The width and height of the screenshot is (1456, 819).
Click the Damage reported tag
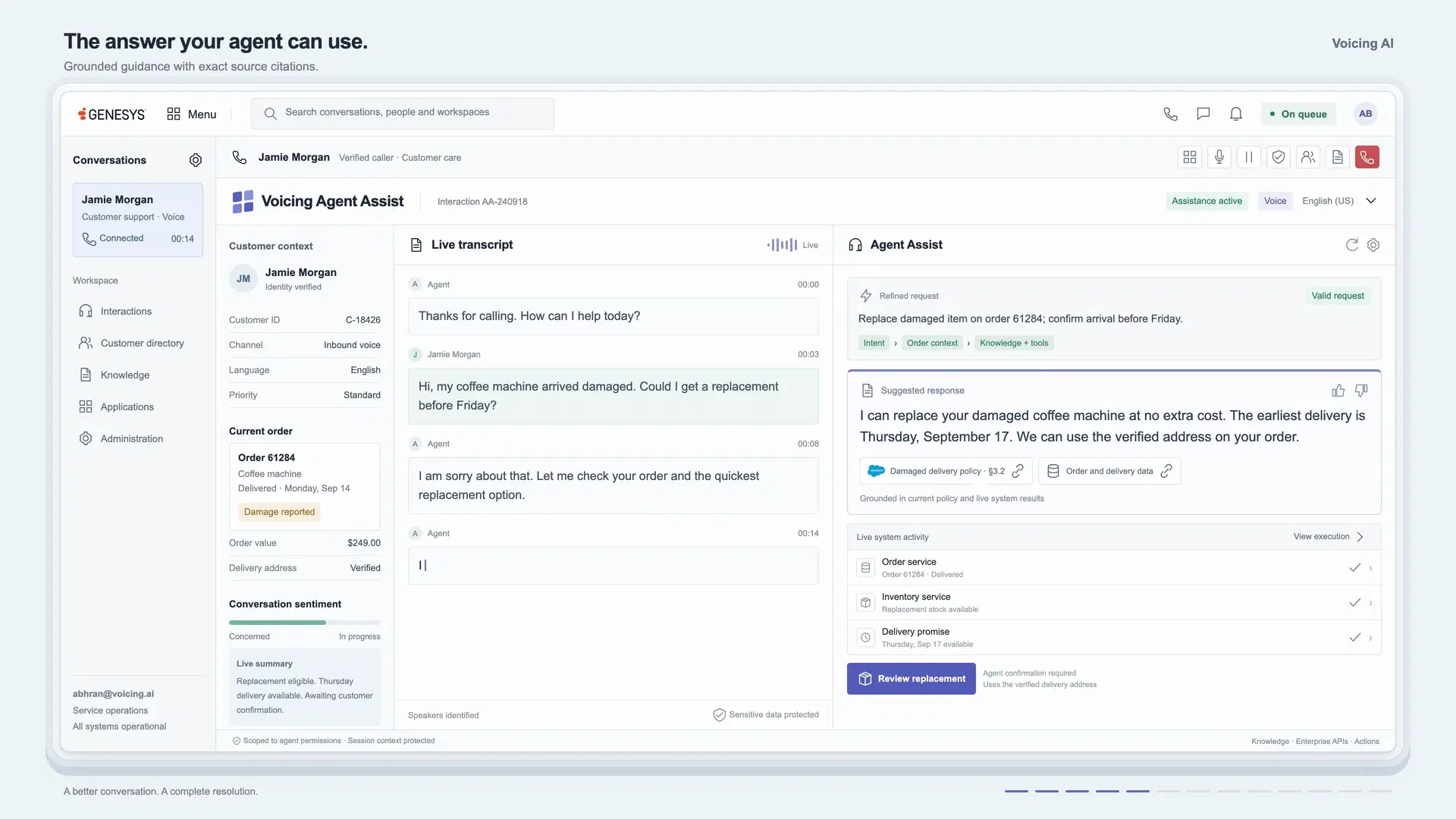pos(279,512)
